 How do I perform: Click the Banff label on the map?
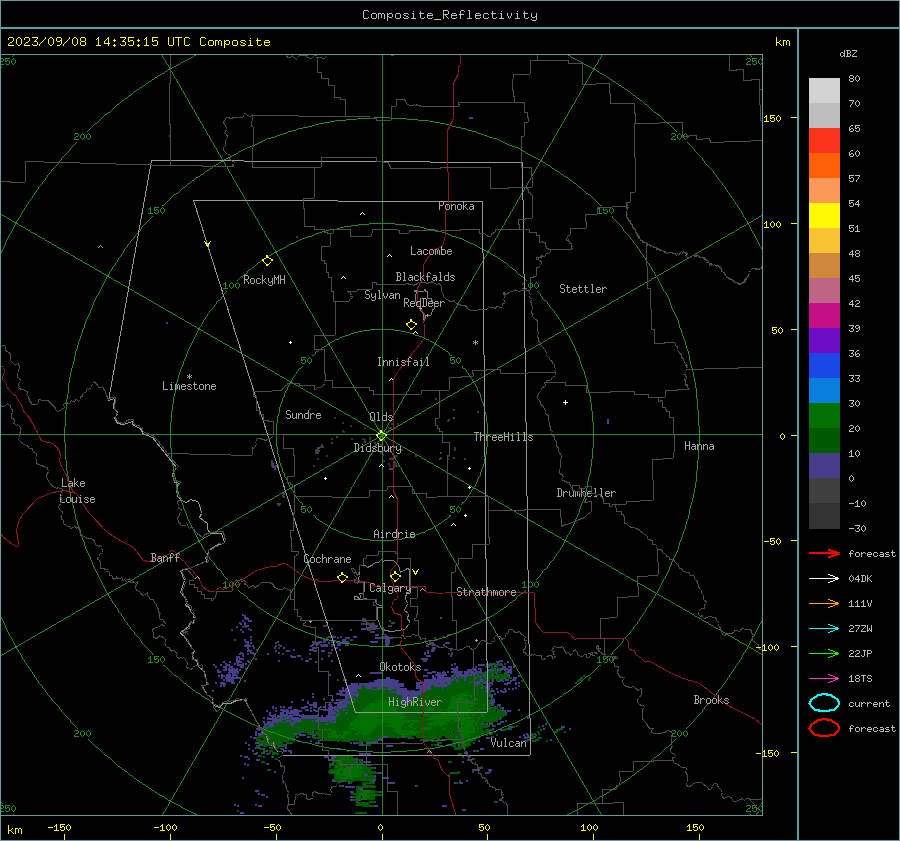[x=165, y=557]
